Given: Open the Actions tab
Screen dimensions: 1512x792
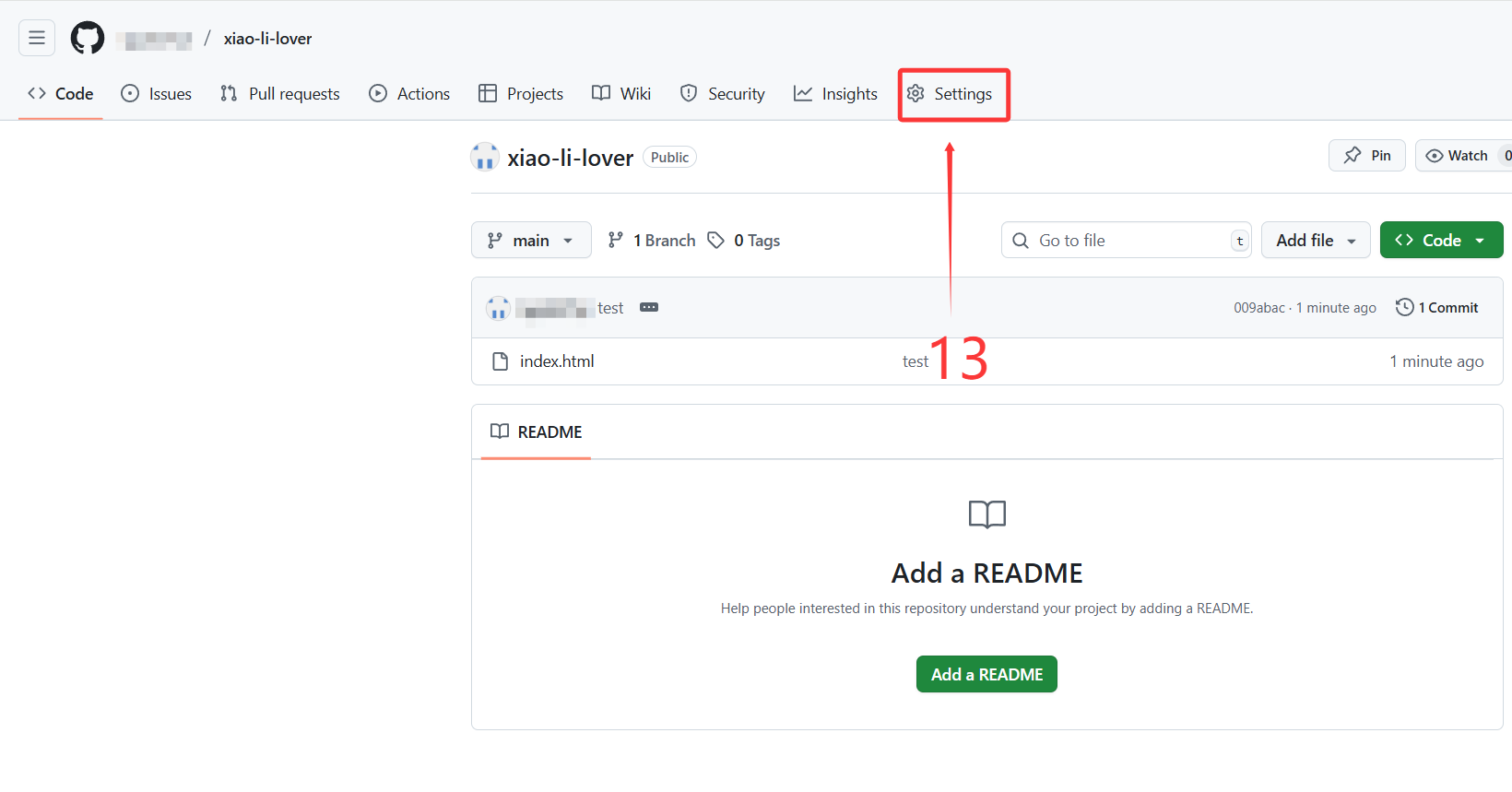Looking at the screenshot, I should tap(409, 93).
